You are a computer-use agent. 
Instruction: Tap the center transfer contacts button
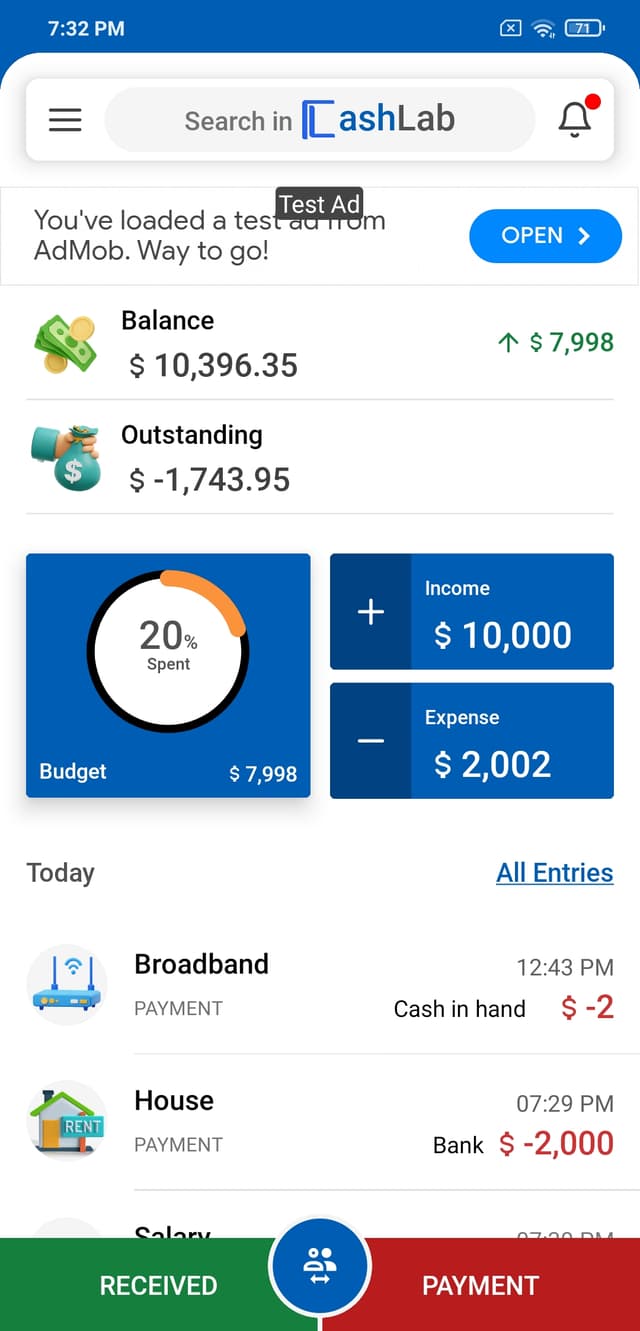(320, 1266)
